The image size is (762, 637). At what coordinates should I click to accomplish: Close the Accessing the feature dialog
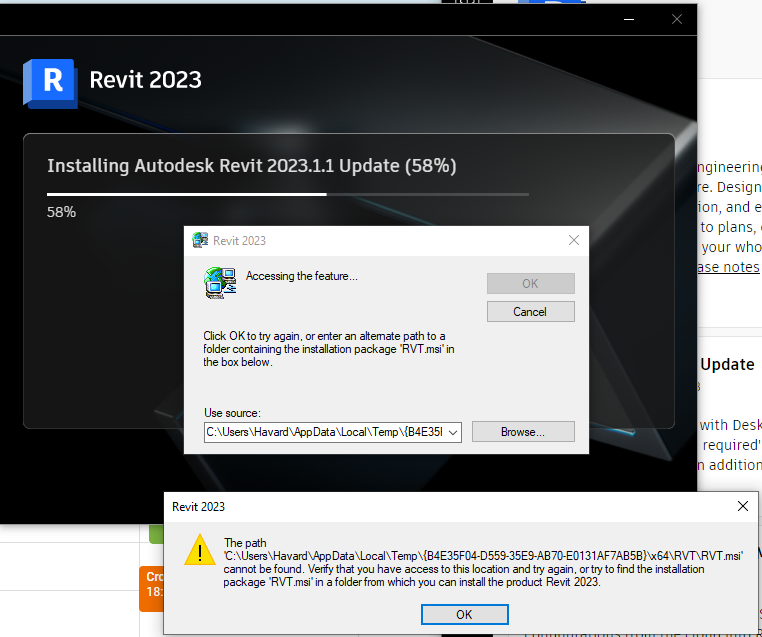pos(574,240)
